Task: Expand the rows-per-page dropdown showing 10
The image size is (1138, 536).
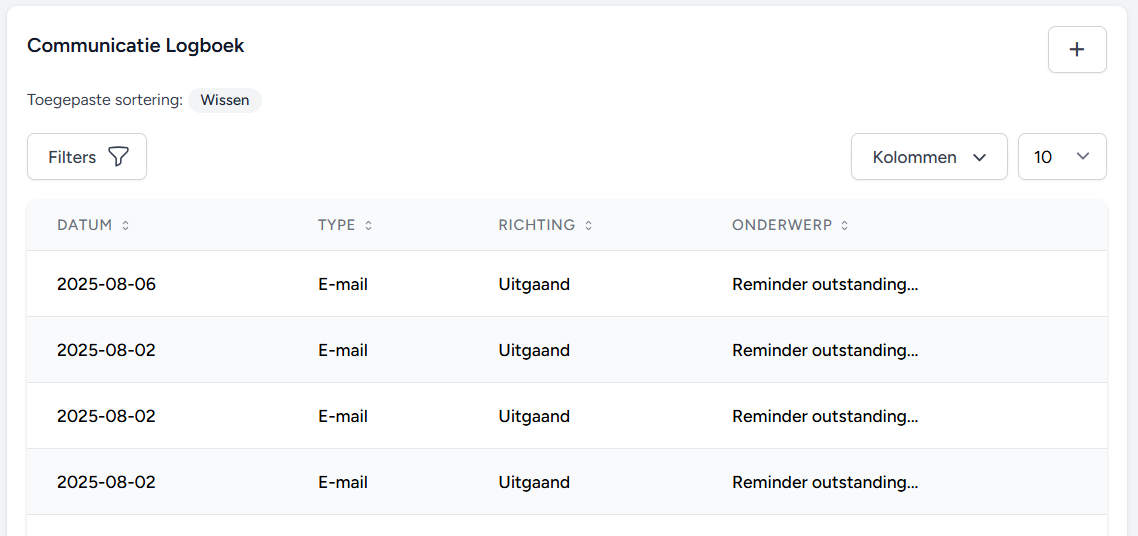Action: click(1061, 157)
